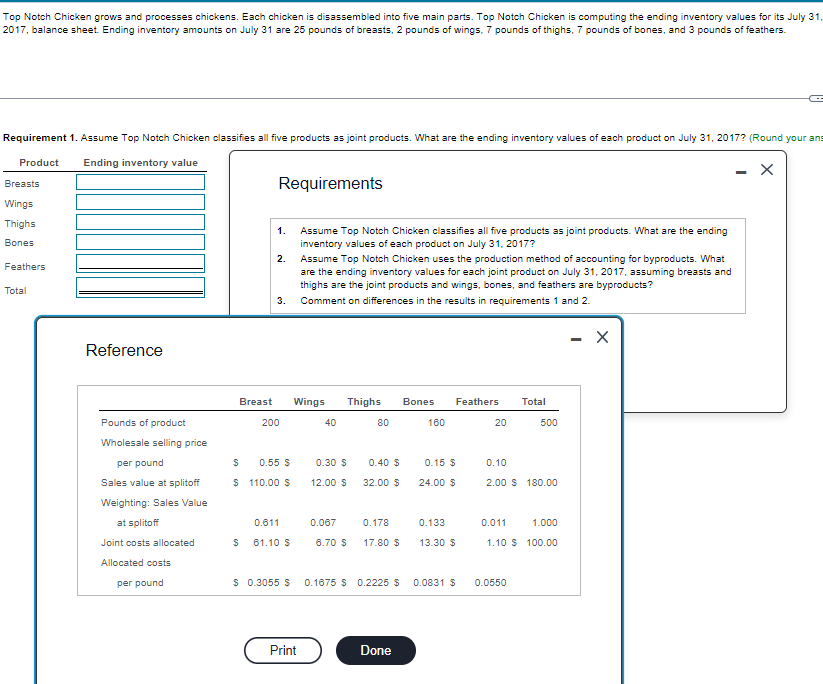Click Bones weighting 0.133
The width and height of the screenshot is (823, 684).
431,522
